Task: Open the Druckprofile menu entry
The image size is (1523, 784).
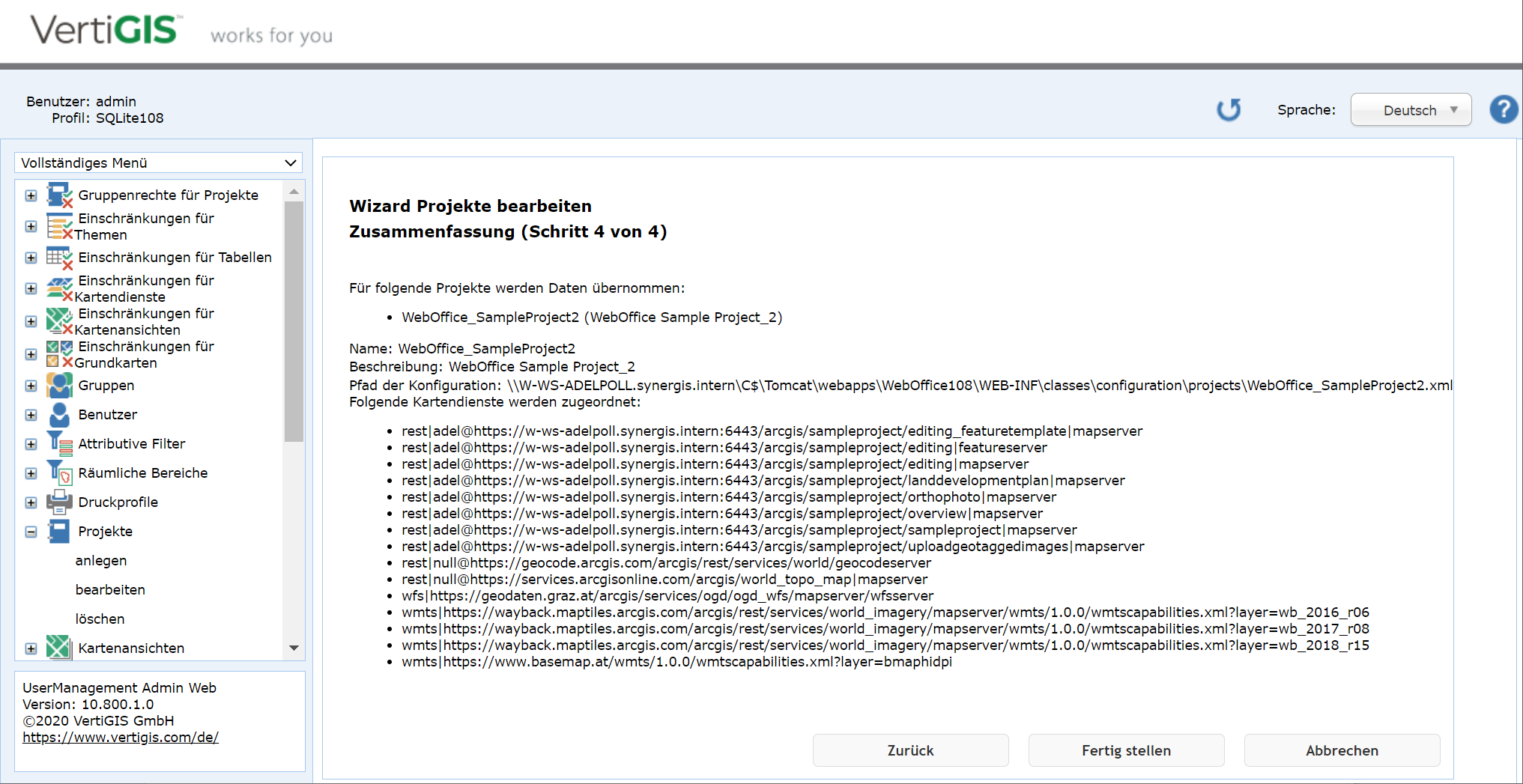Action: tap(118, 502)
